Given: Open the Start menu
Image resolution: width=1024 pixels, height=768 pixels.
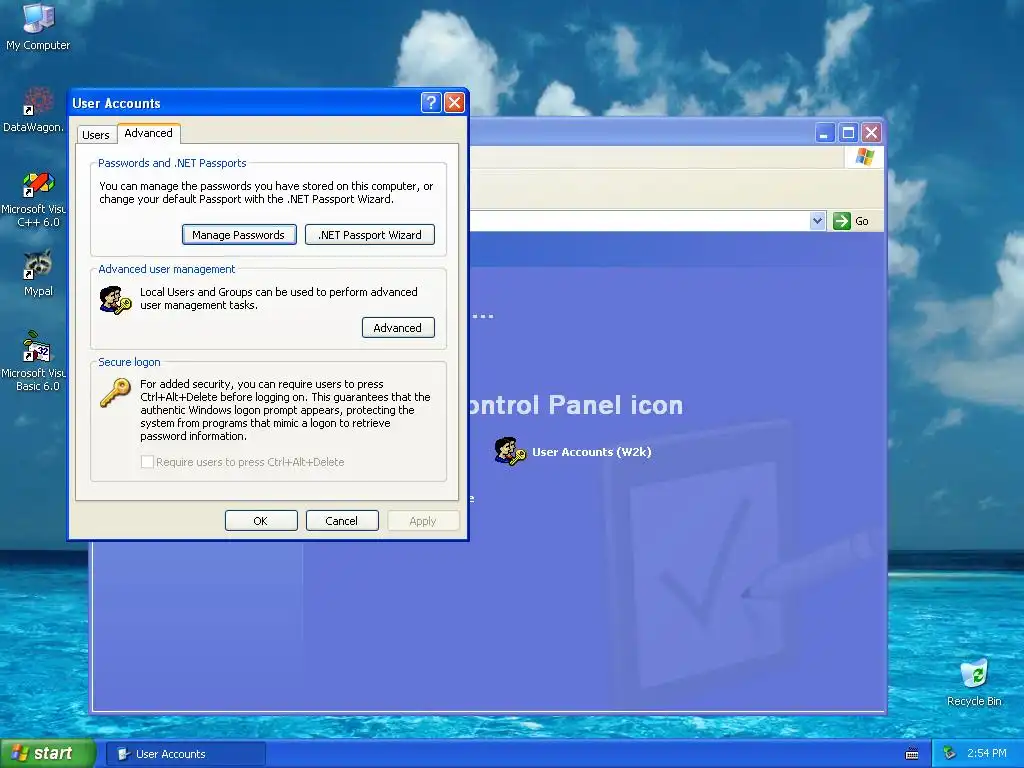Looking at the screenshot, I should [47, 753].
